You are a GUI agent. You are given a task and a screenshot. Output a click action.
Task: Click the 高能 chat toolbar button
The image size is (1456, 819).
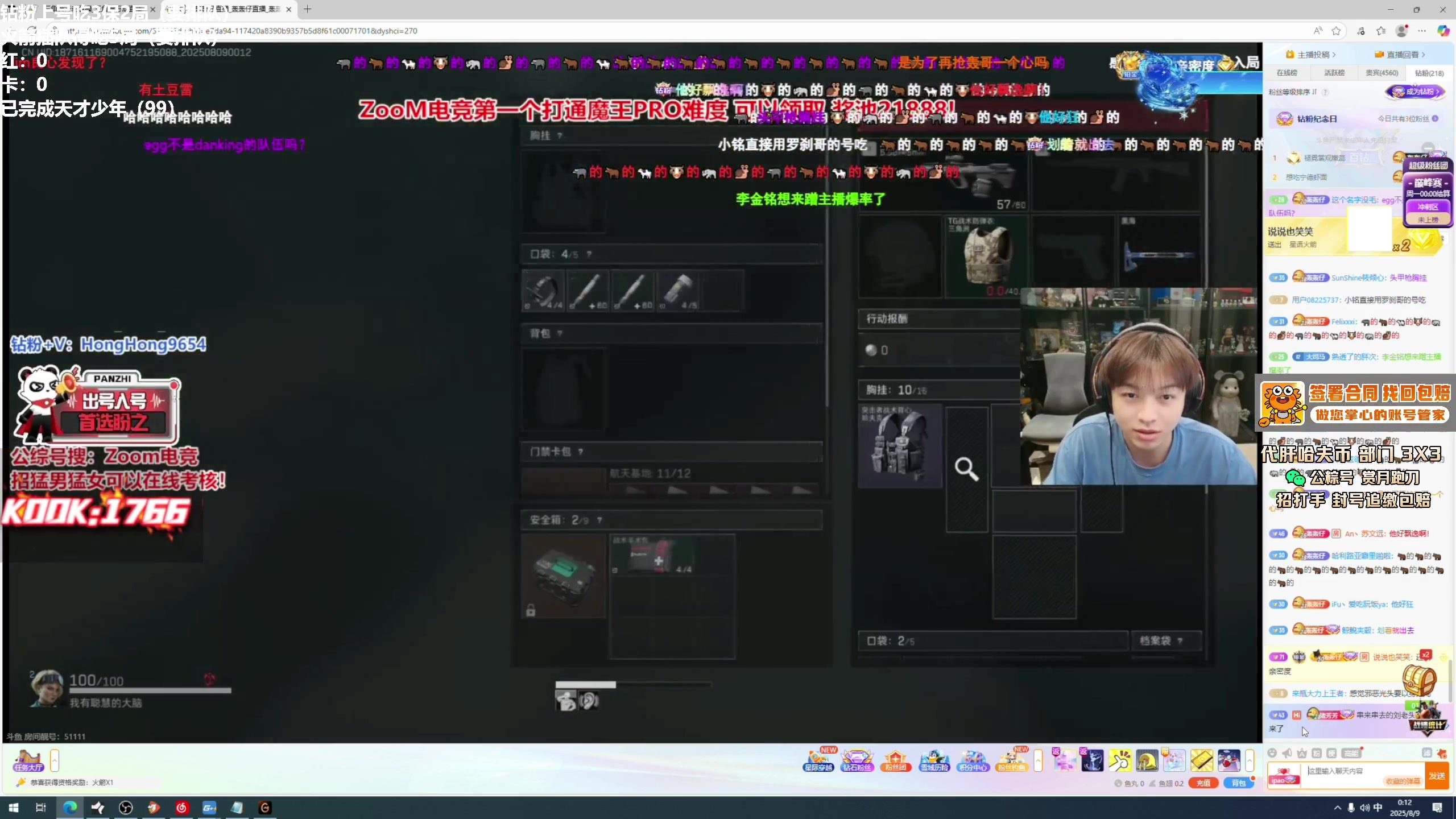pyautogui.click(x=1351, y=753)
